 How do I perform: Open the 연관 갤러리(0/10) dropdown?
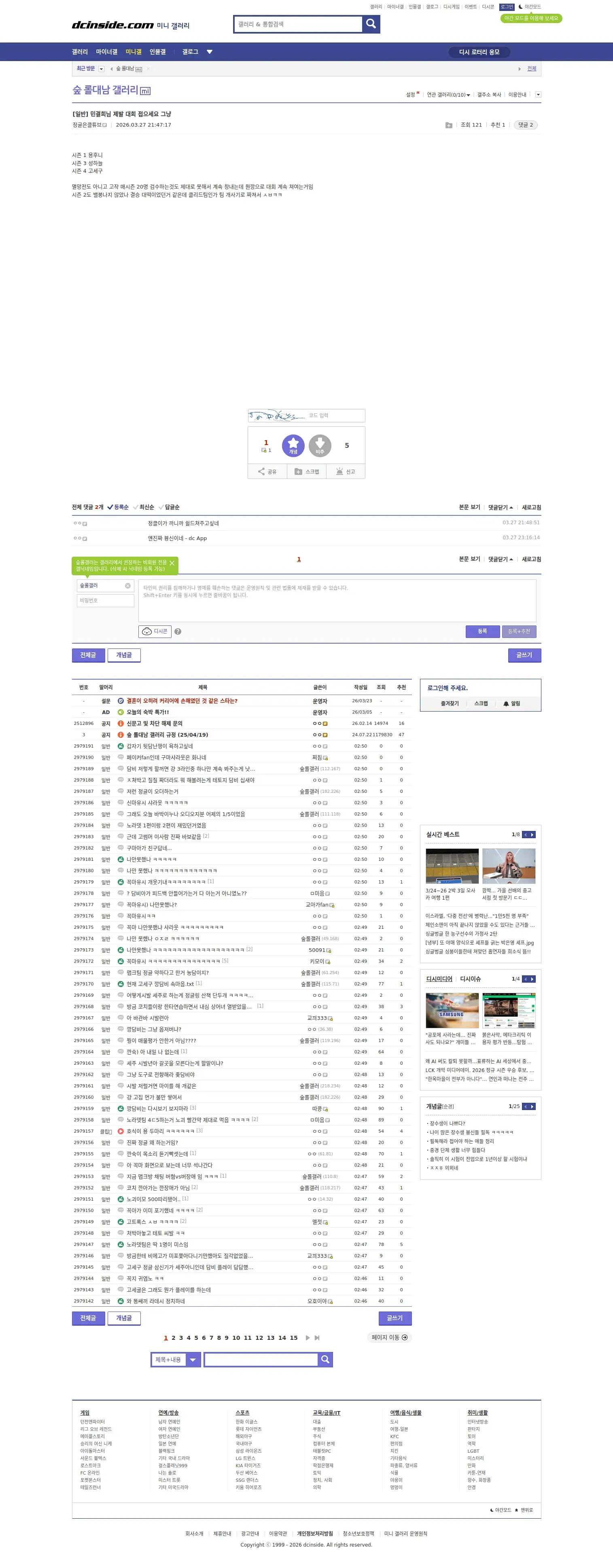tap(449, 95)
